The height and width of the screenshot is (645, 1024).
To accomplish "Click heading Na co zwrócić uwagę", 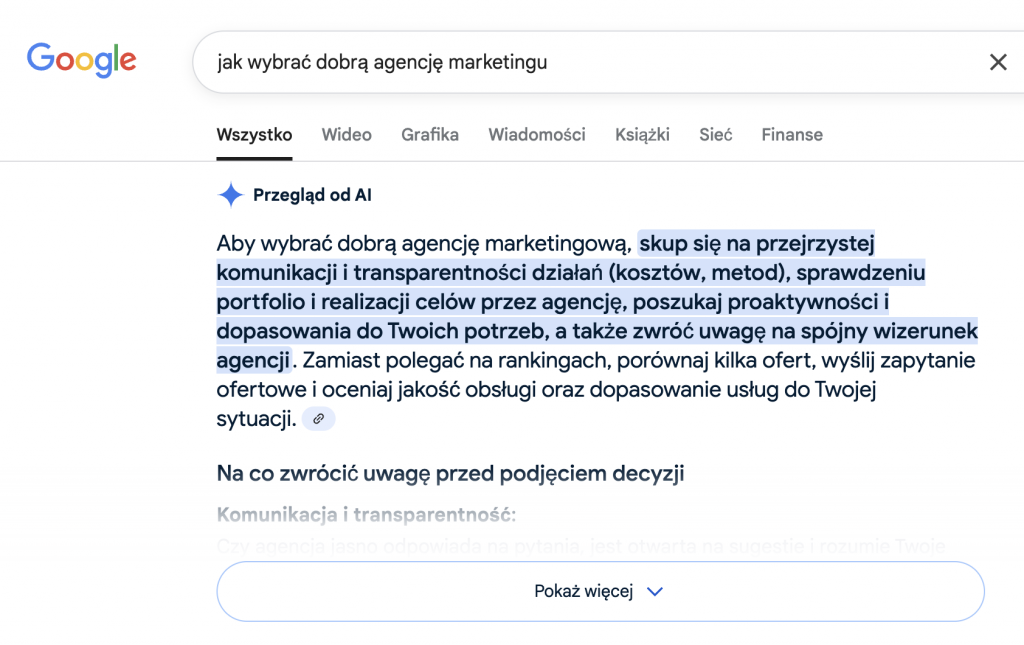I will (x=450, y=473).
